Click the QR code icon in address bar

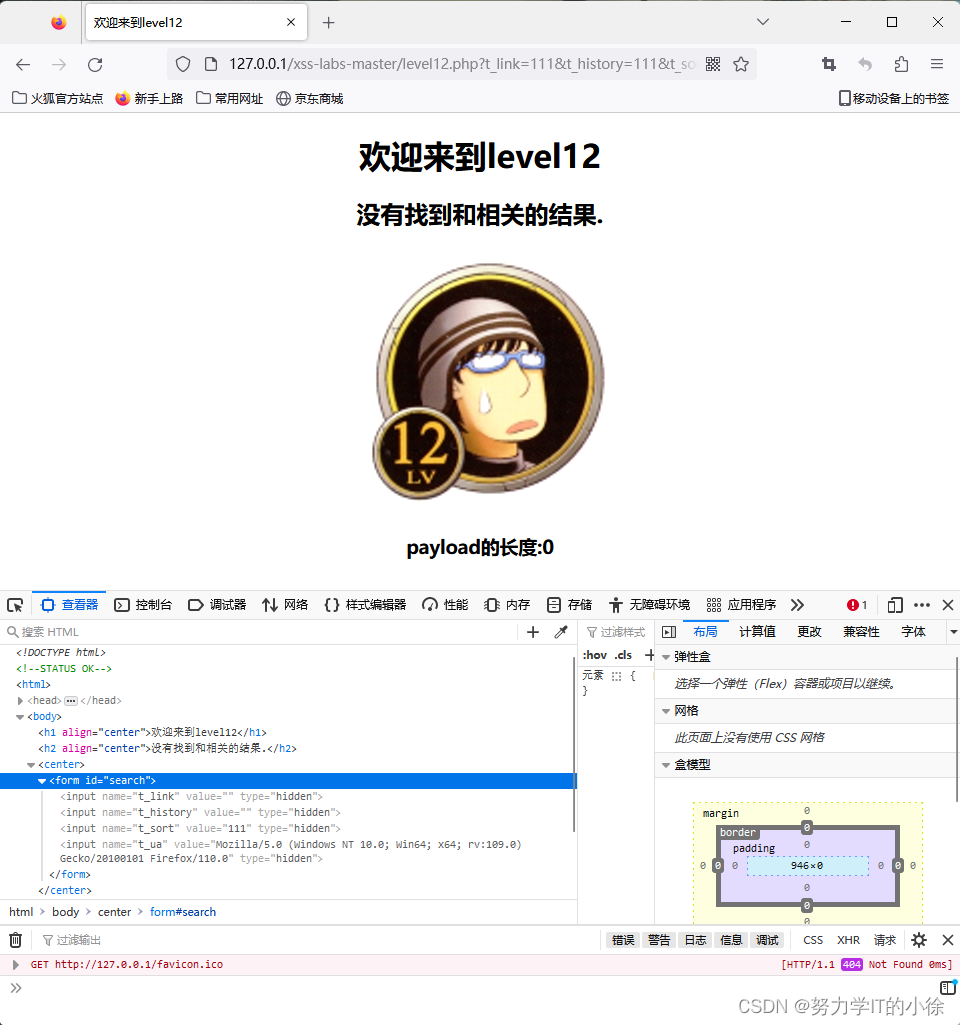tap(713, 64)
